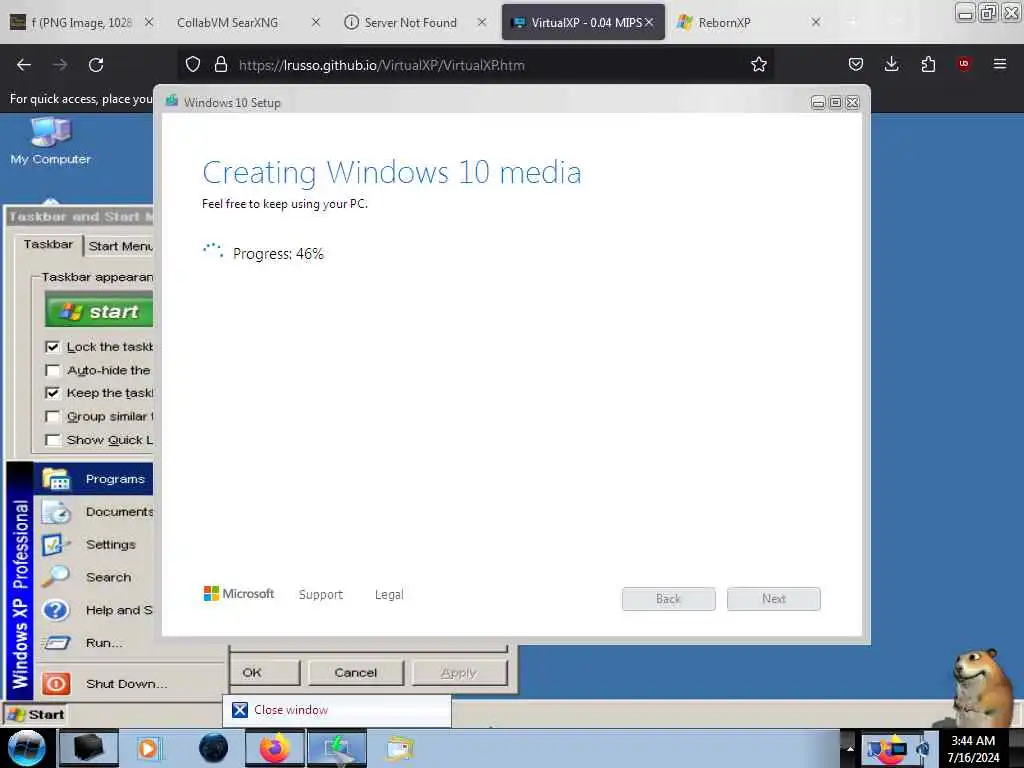
Task: Select the Windows 10 Setup taskbar icon
Action: click(337, 748)
